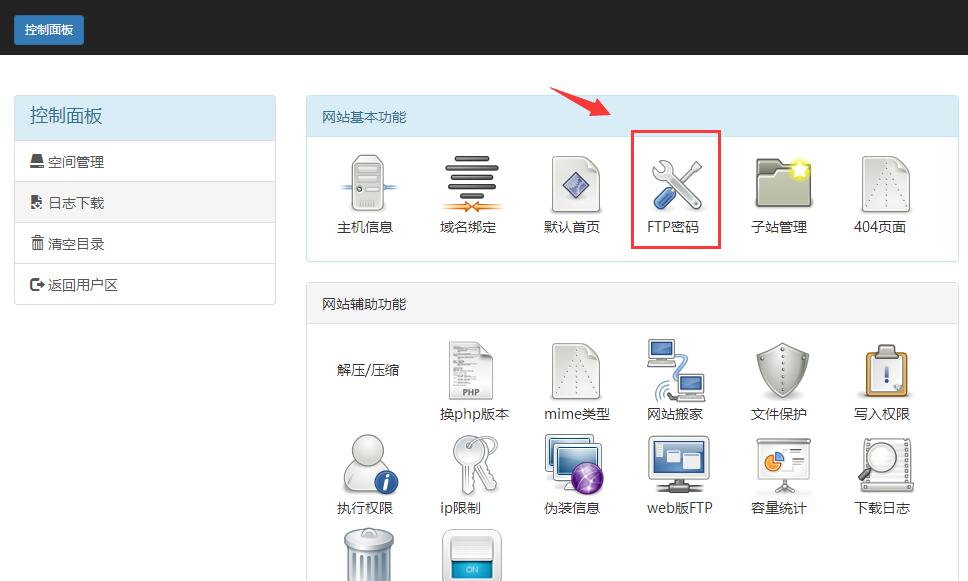This screenshot has width=968, height=581.
Task: Select 日志下载 in the sidebar
Action: [145, 203]
